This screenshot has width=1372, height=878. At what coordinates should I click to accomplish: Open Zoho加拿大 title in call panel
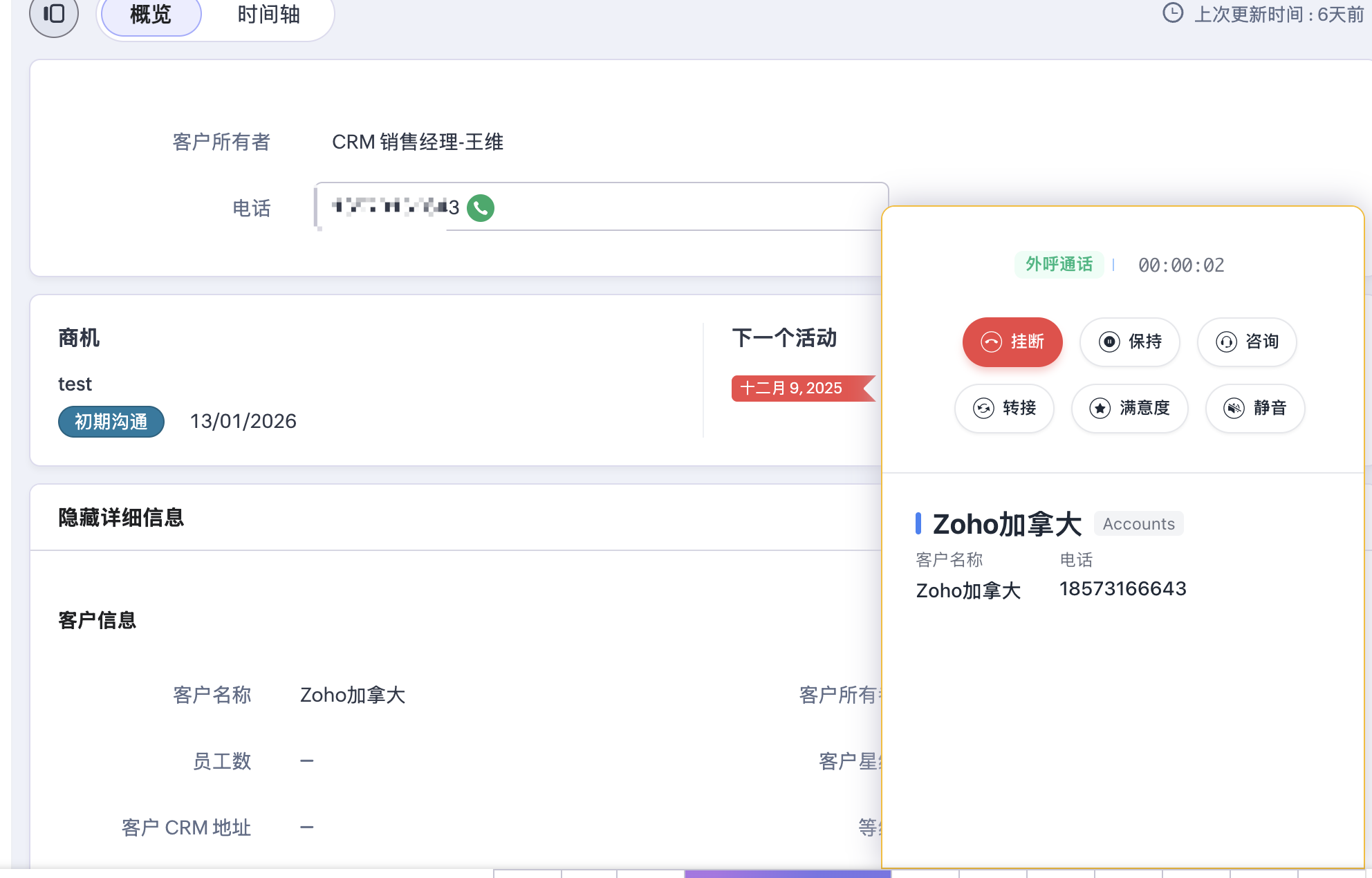1006,524
